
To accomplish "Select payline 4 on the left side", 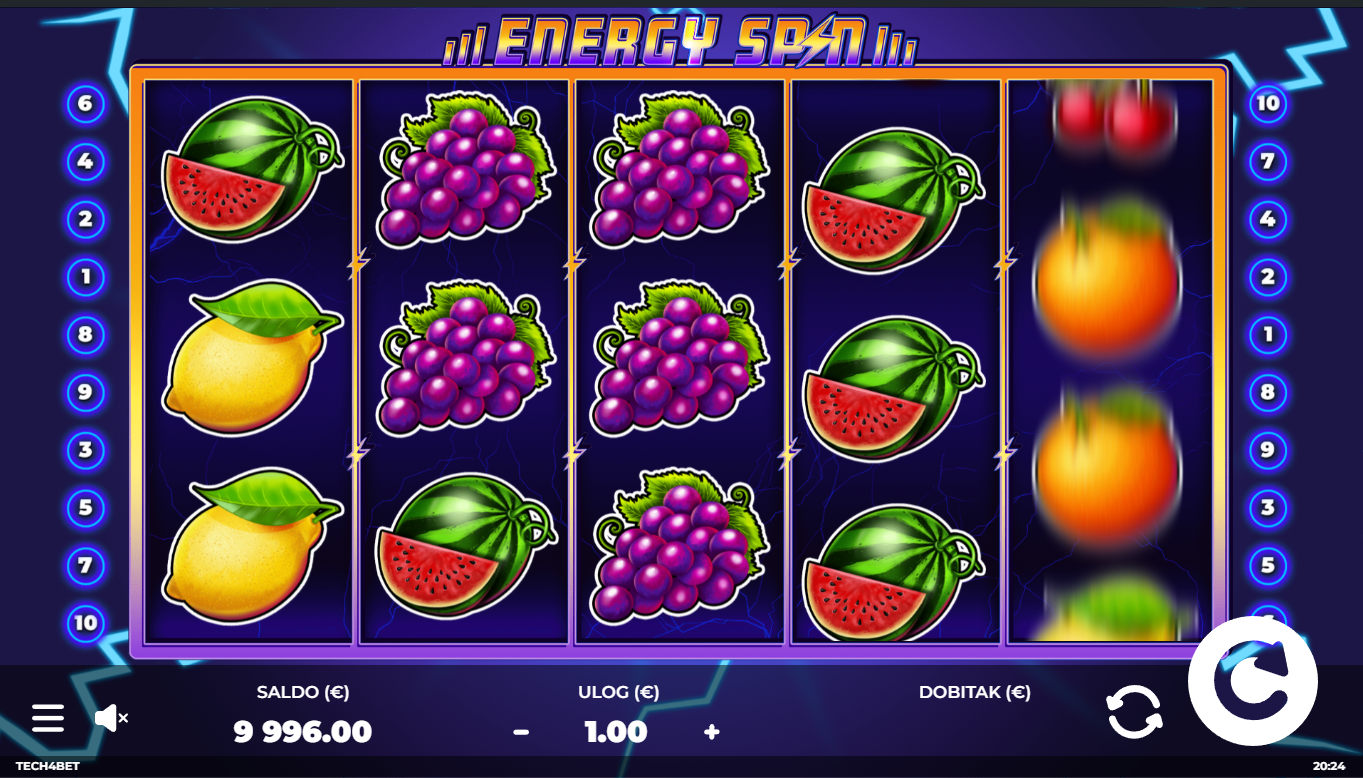I will [85, 161].
